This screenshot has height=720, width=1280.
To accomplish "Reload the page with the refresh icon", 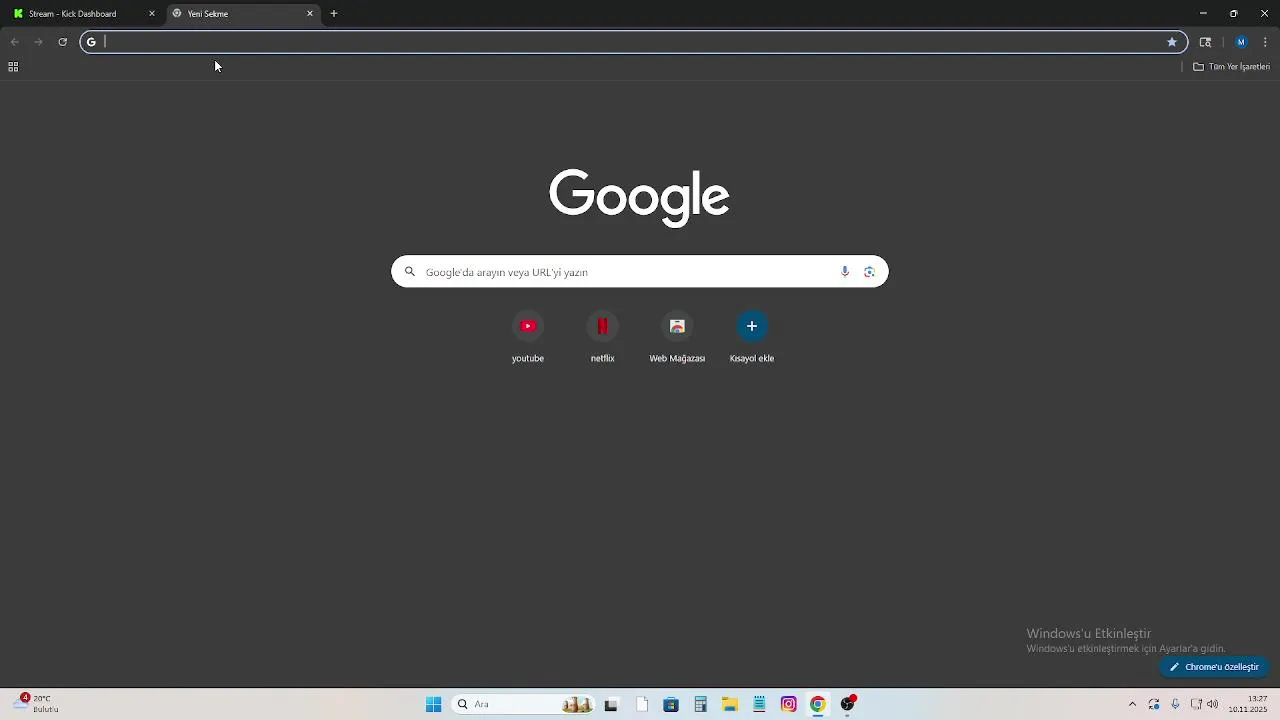I will pos(62,42).
